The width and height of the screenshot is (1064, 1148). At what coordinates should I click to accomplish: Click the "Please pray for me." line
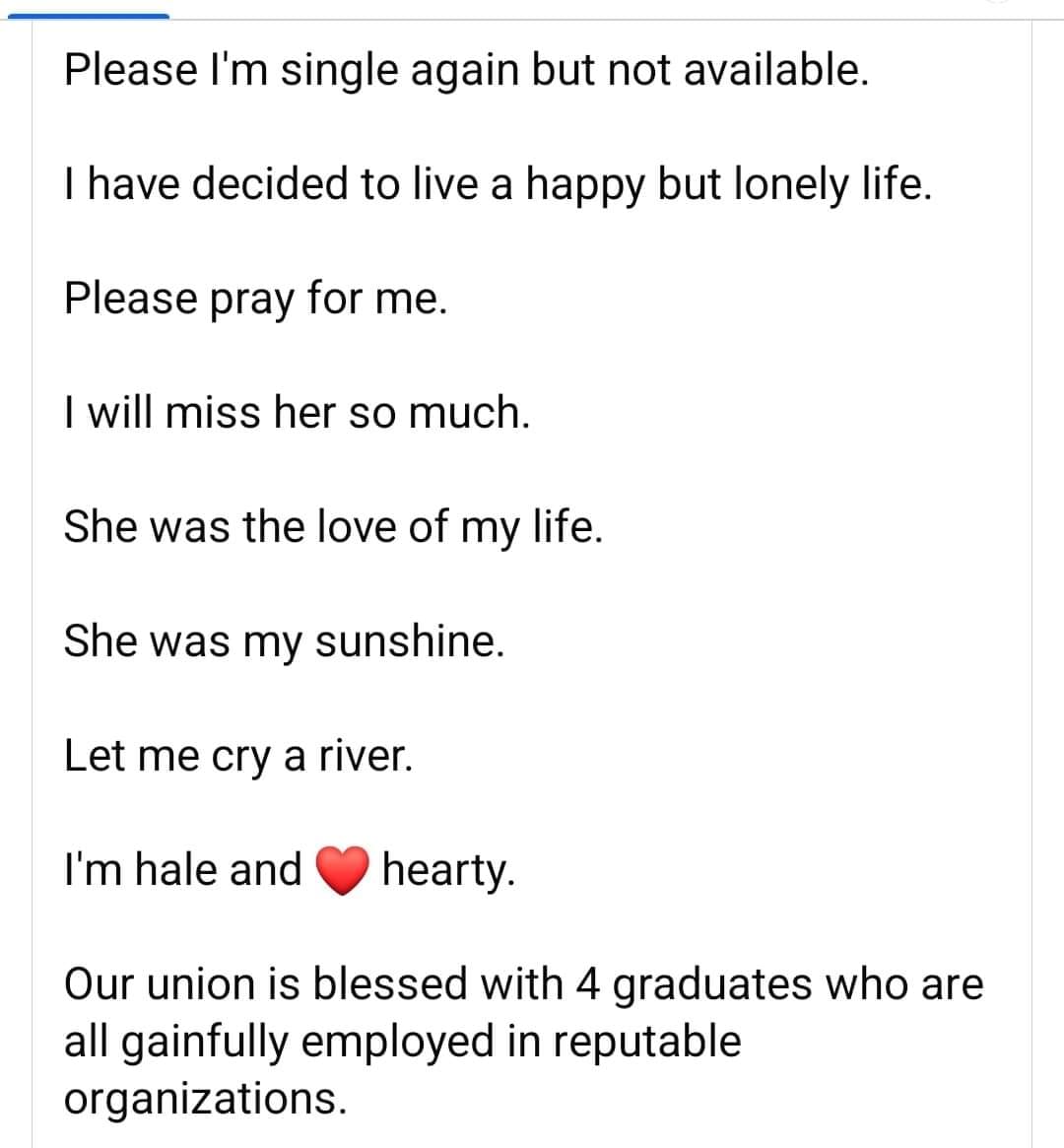[x=256, y=298]
